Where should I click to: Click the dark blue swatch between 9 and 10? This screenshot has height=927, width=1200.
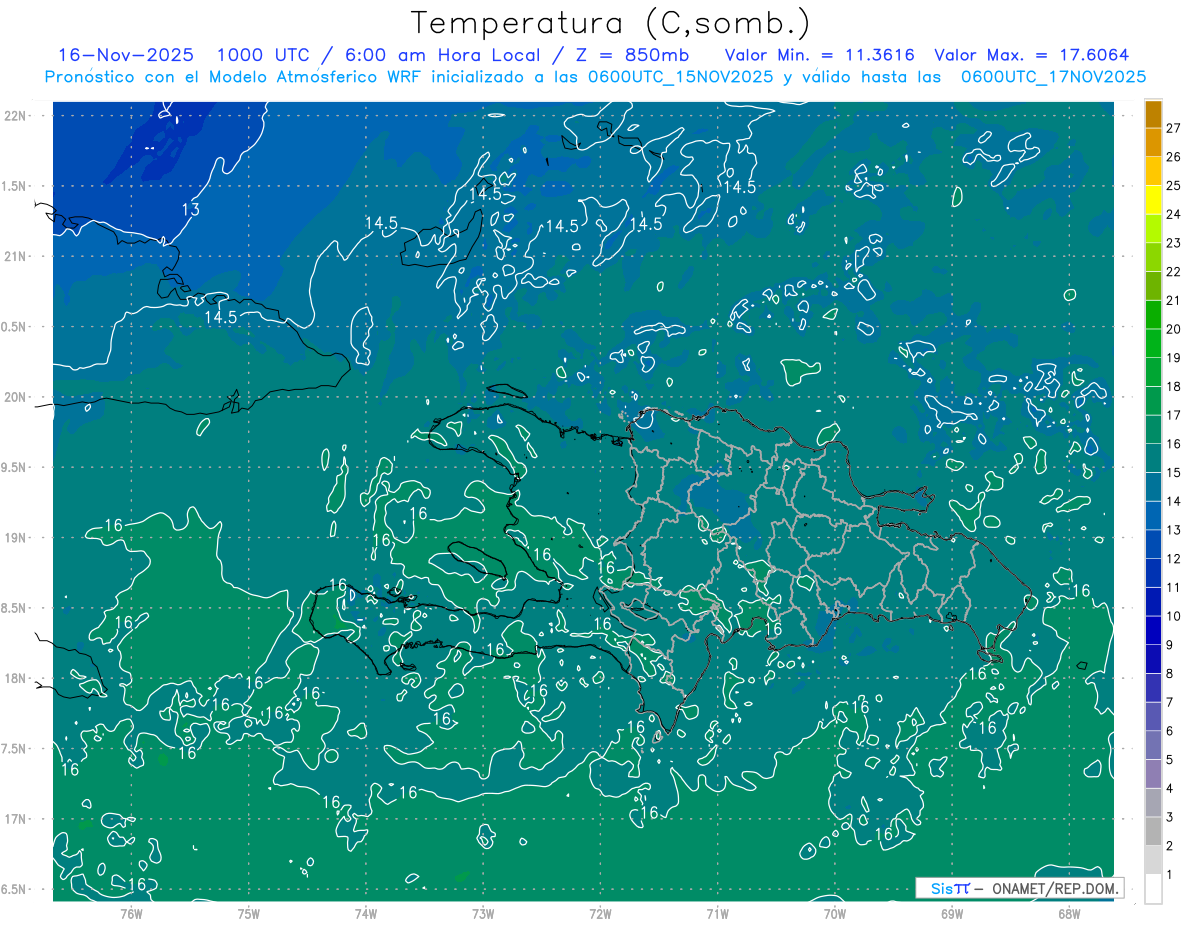tap(1153, 630)
